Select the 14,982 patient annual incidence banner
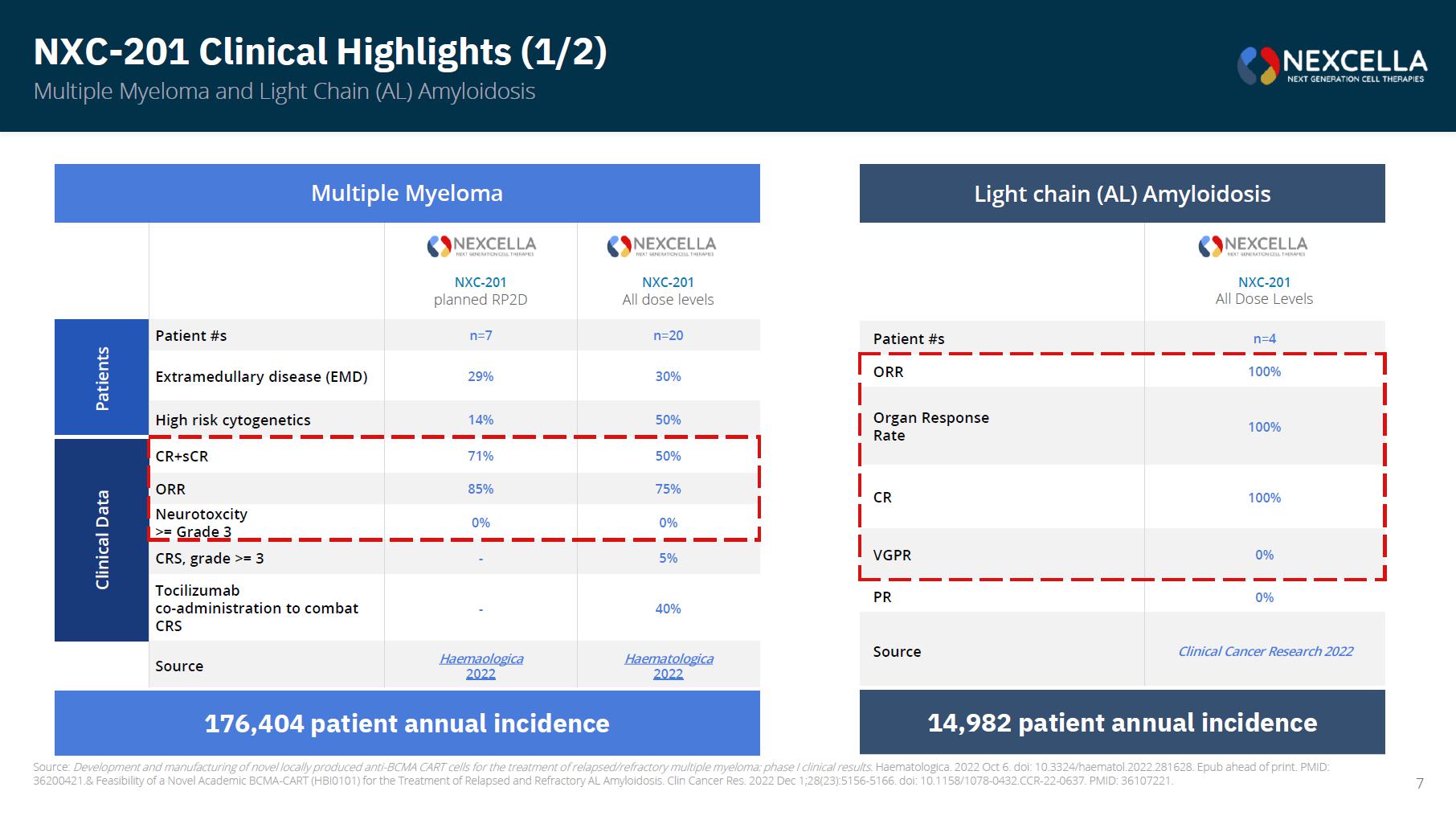1456x820 pixels. click(1123, 722)
